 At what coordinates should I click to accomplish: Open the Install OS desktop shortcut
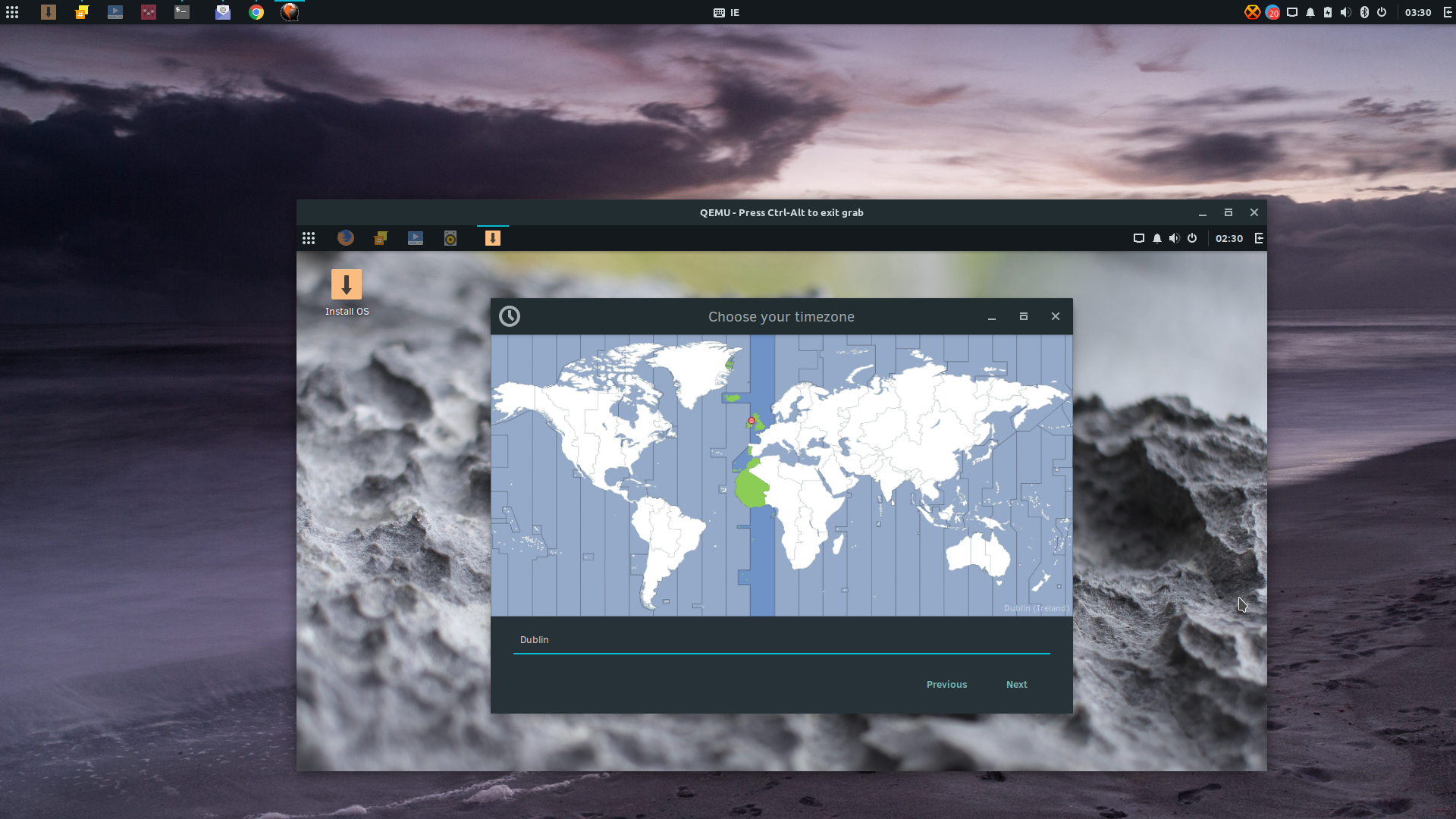click(347, 293)
